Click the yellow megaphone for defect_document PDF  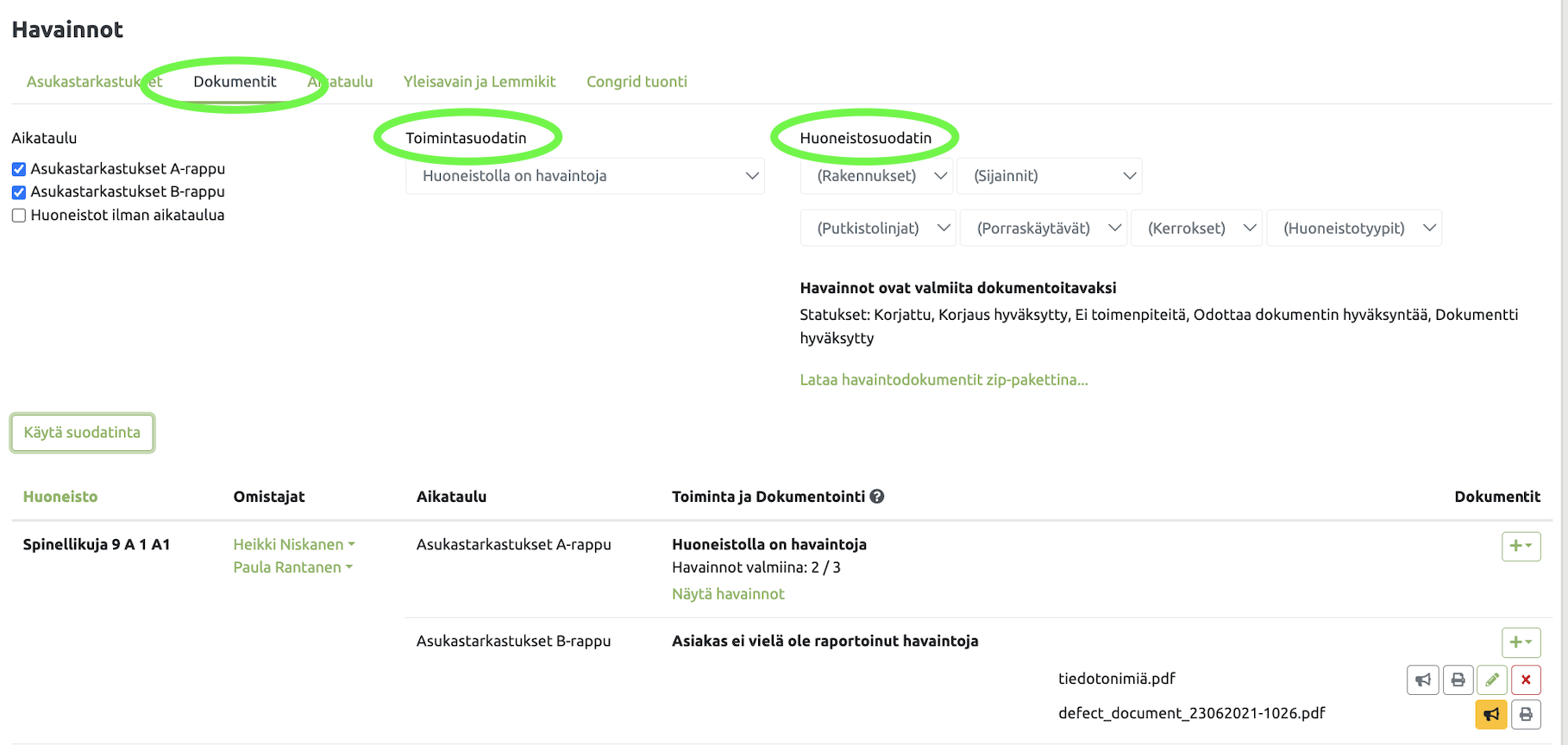[x=1491, y=714]
